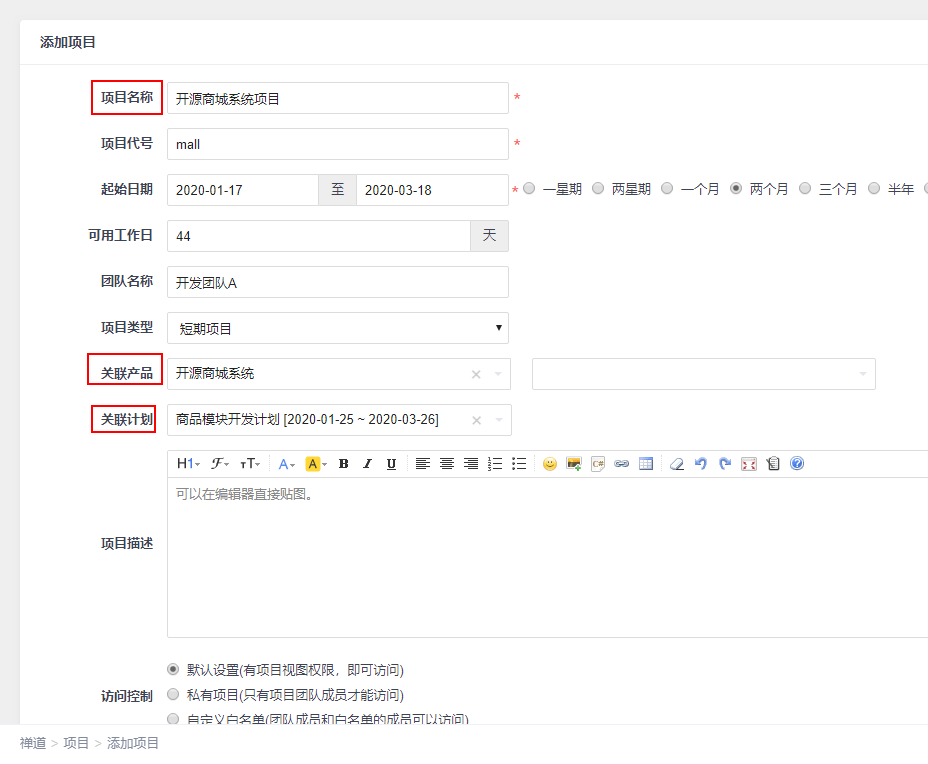928x764 pixels.
Task: Insert image into description
Action: pos(574,464)
